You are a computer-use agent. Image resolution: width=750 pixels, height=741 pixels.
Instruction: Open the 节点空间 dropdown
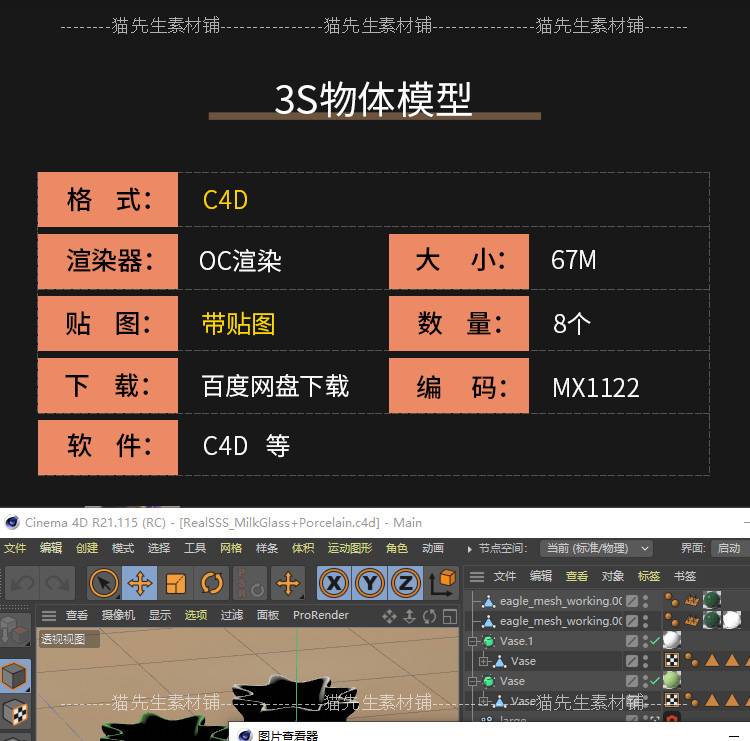tap(596, 548)
